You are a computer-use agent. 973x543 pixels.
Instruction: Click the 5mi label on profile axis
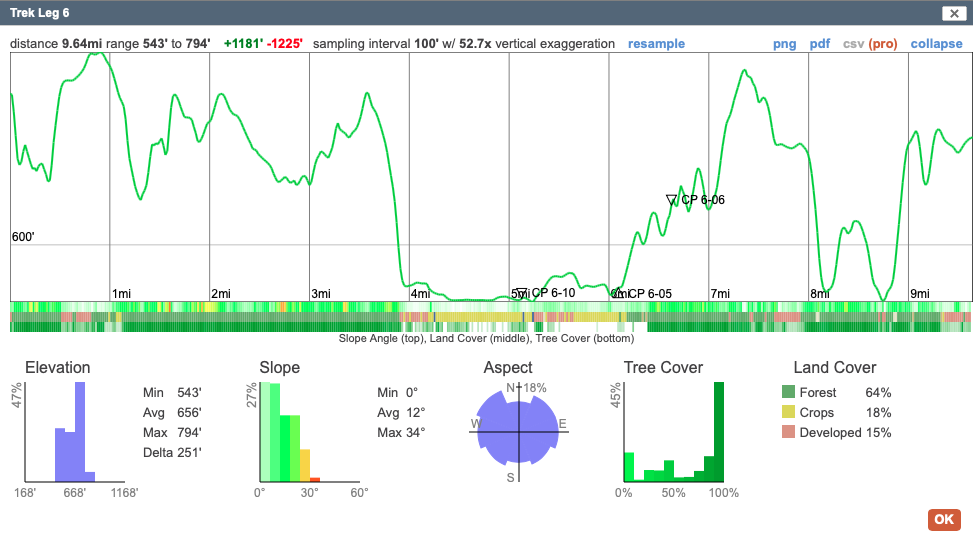519,293
